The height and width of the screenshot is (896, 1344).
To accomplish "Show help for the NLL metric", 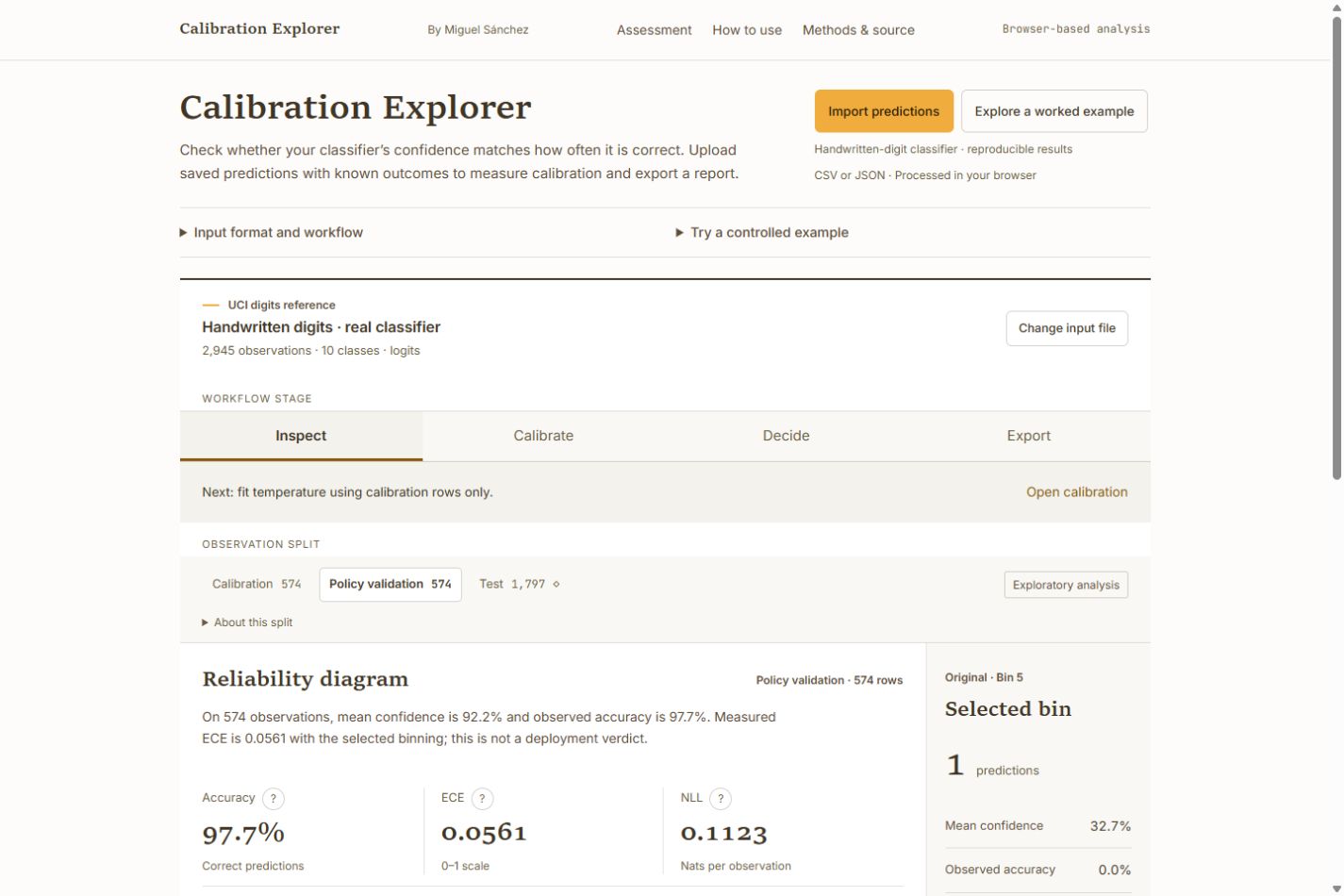I will click(x=721, y=799).
